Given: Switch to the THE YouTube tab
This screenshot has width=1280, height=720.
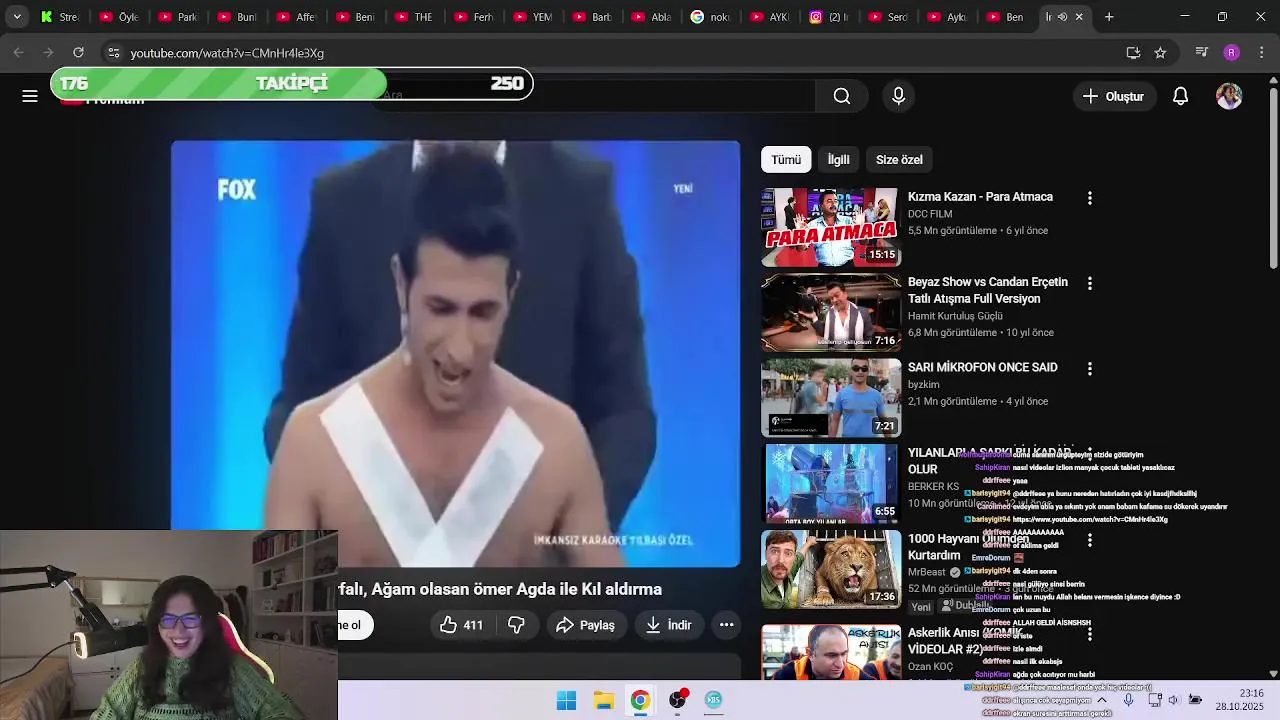Looking at the screenshot, I should 415,17.
